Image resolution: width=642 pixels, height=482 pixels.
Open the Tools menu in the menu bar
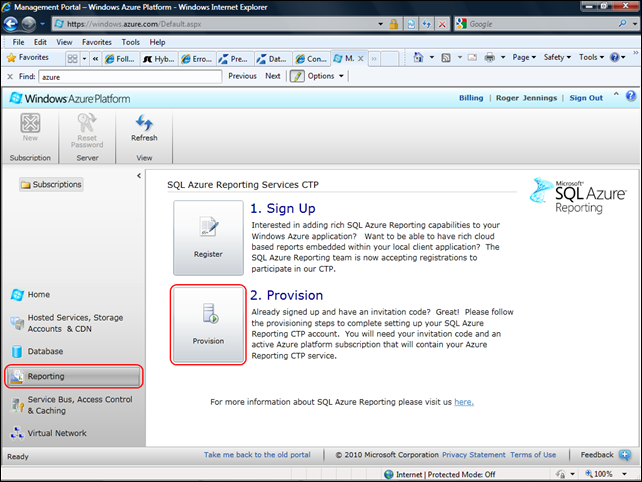pos(131,42)
